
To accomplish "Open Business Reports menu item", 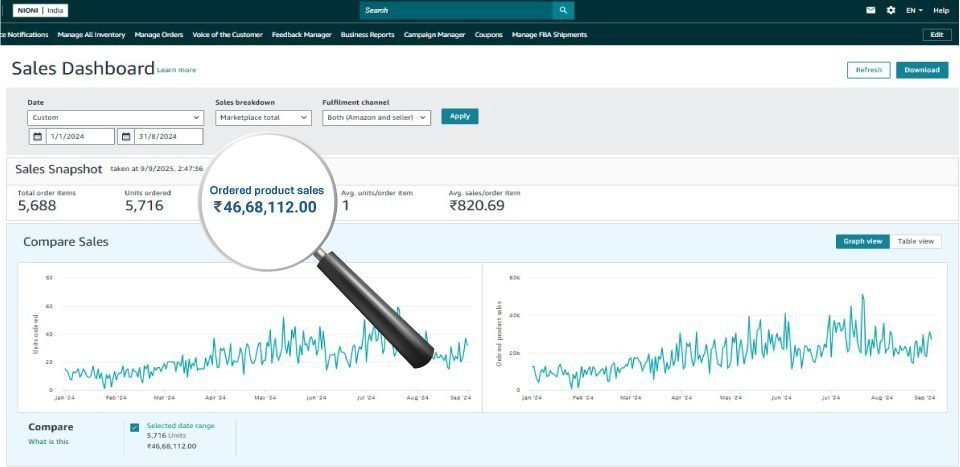I will point(367,35).
